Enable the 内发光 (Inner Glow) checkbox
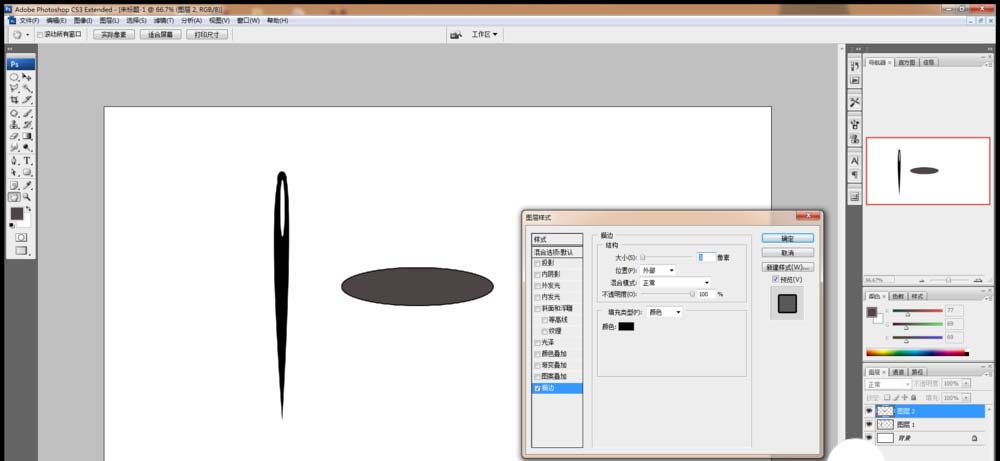 (x=537, y=297)
